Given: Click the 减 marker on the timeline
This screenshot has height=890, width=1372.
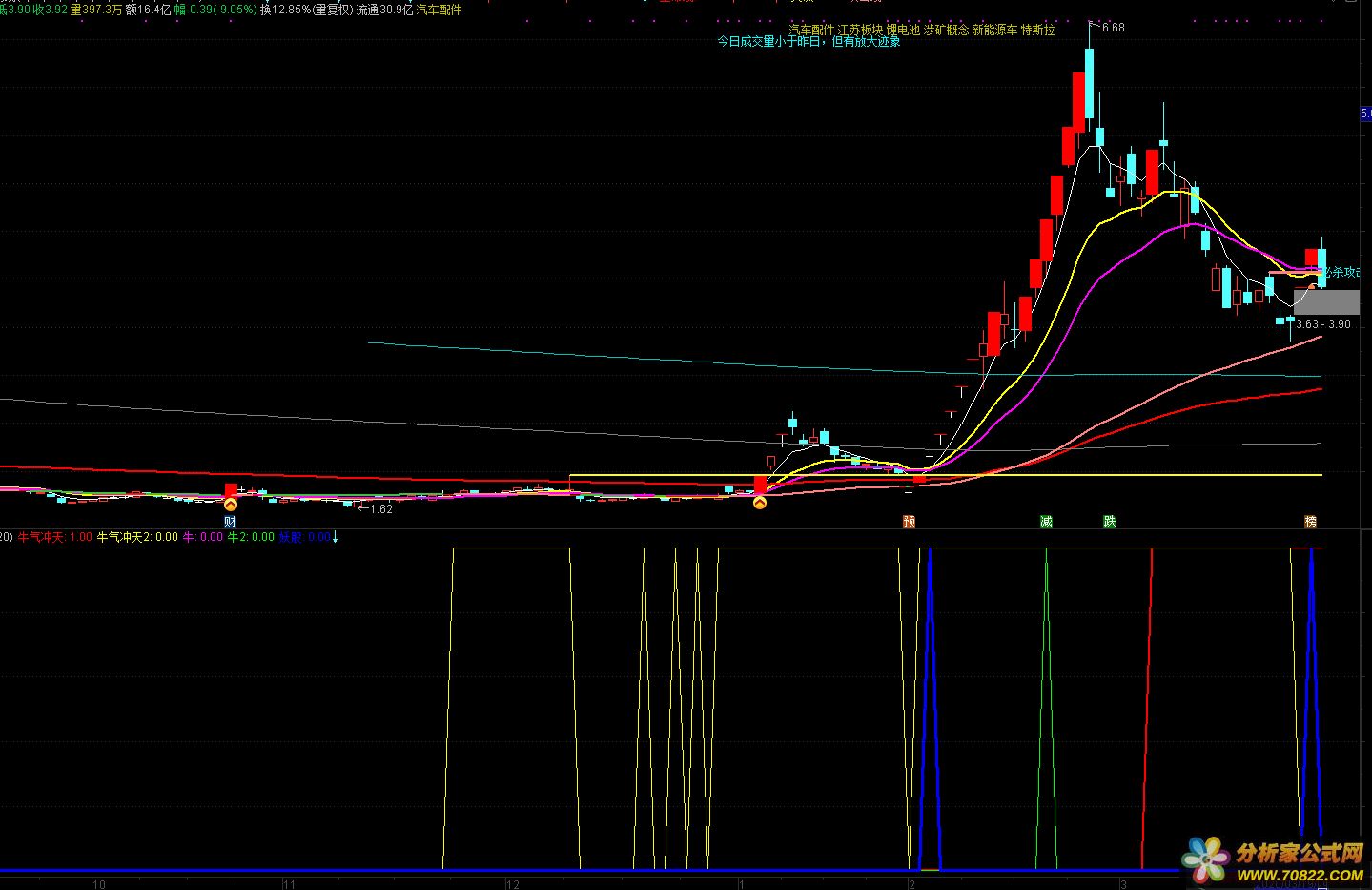Looking at the screenshot, I should (1046, 522).
